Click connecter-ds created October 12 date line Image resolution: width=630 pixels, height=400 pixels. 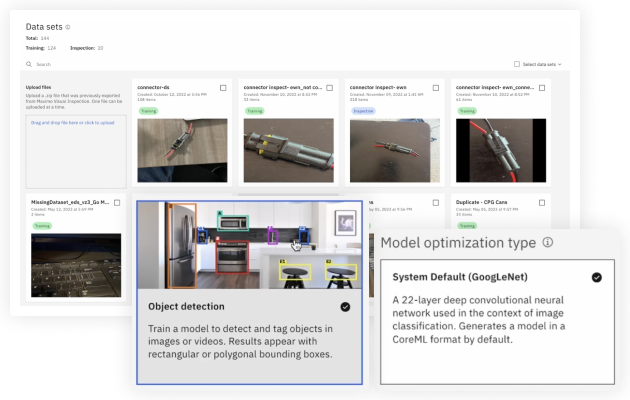172,94
